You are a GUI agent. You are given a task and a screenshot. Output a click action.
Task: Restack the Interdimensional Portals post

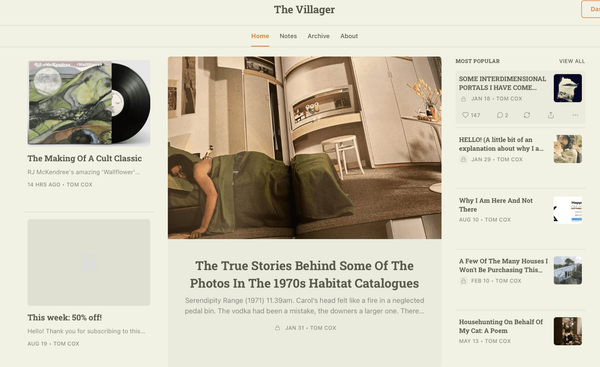[x=527, y=115]
